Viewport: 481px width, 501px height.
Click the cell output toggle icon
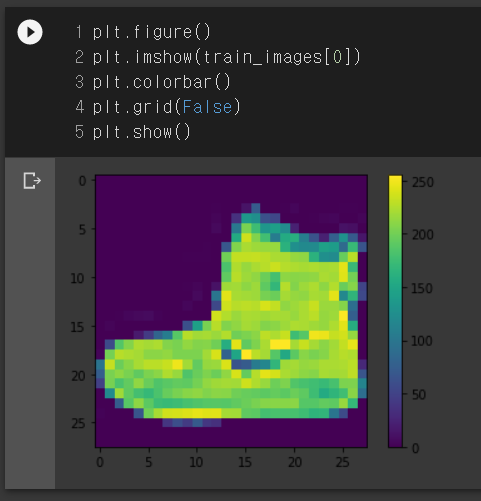point(32,181)
